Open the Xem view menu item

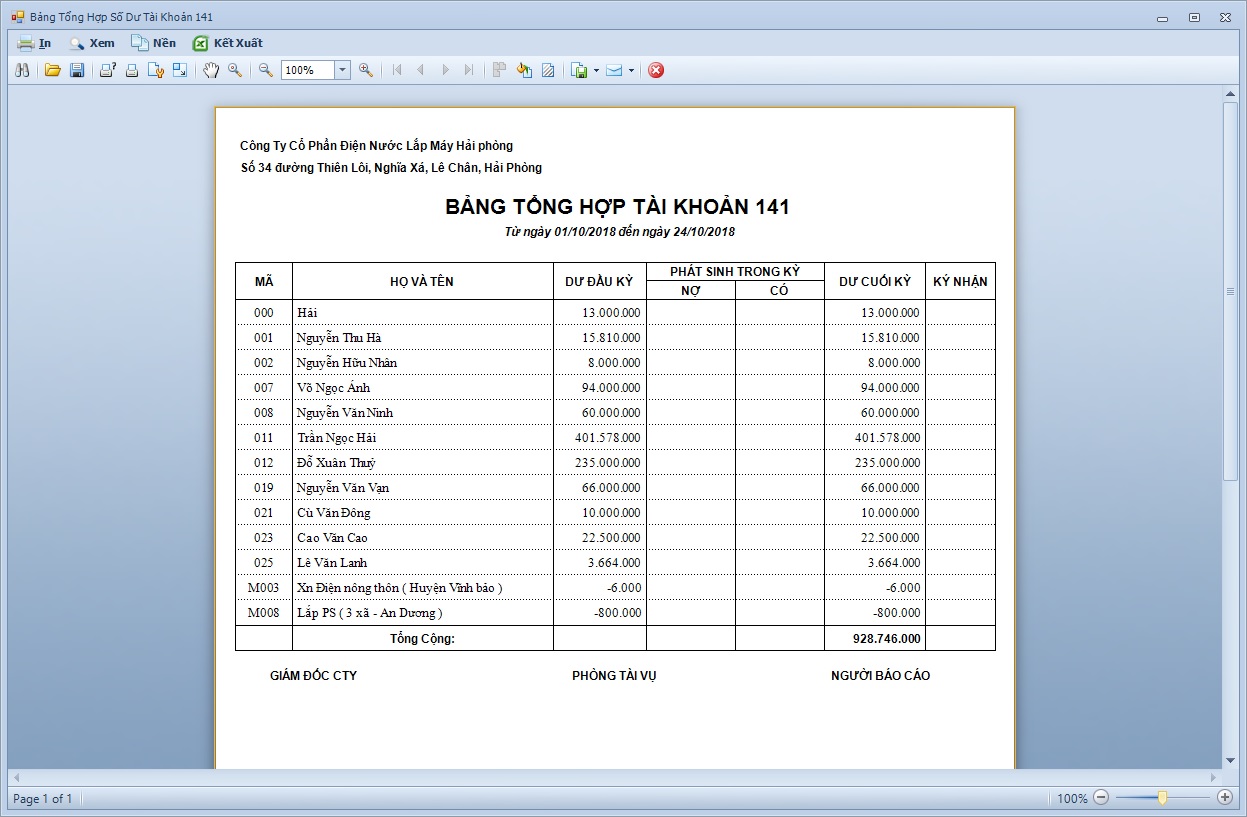click(x=92, y=43)
